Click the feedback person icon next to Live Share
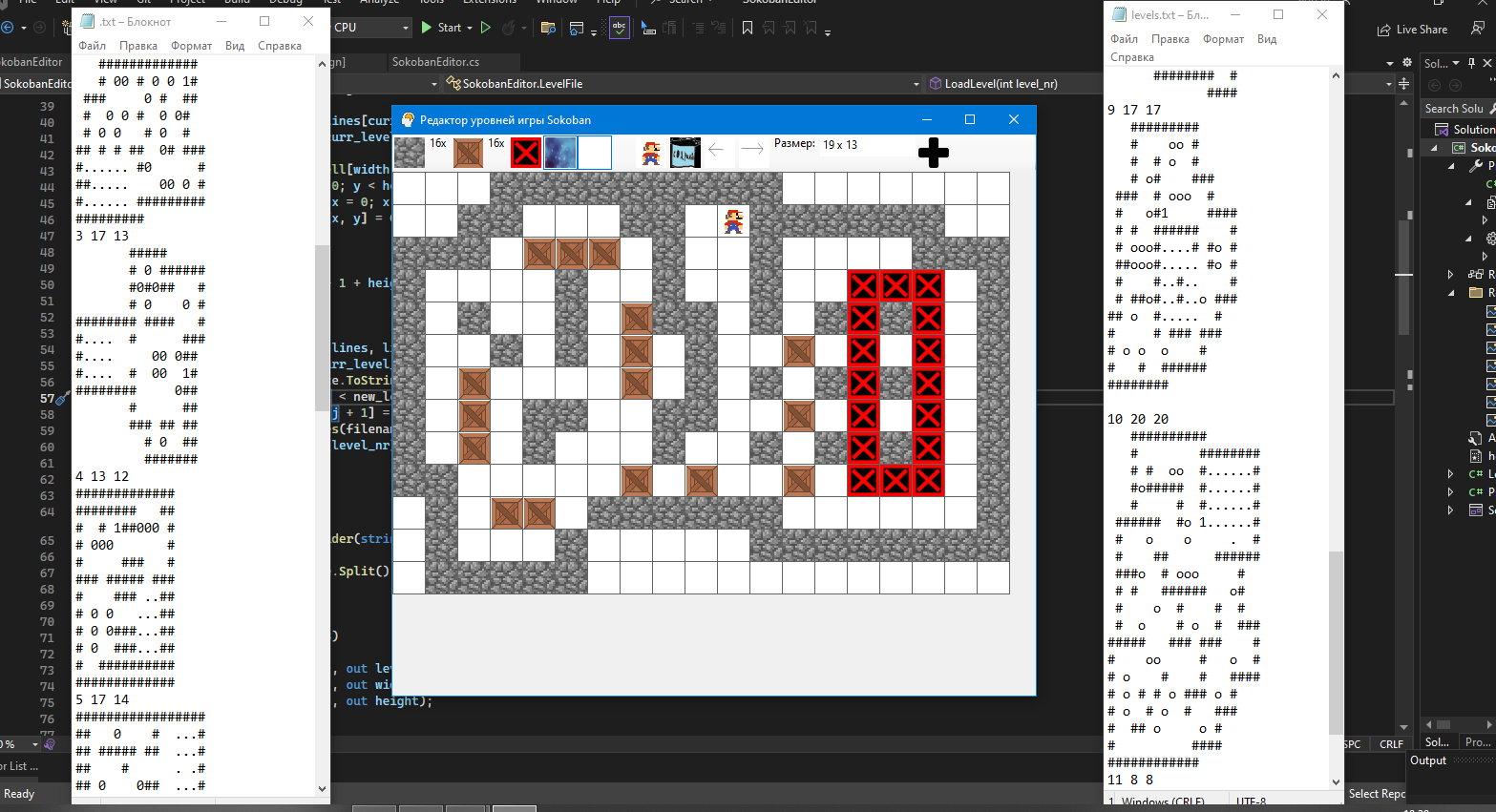The image size is (1496, 812). point(1477,29)
